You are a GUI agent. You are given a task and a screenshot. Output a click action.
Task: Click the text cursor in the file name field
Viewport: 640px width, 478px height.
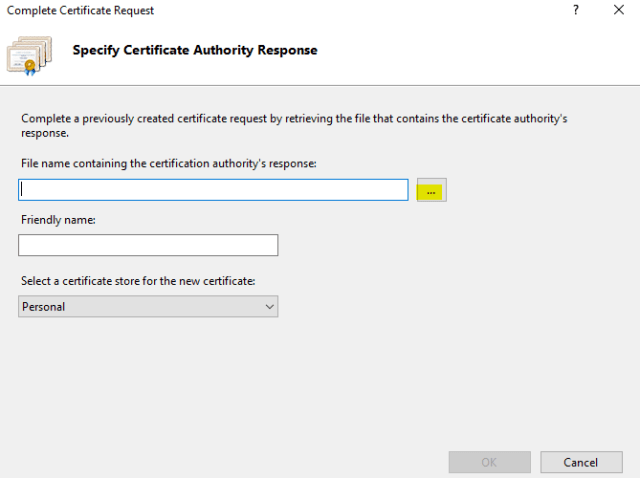[22, 190]
